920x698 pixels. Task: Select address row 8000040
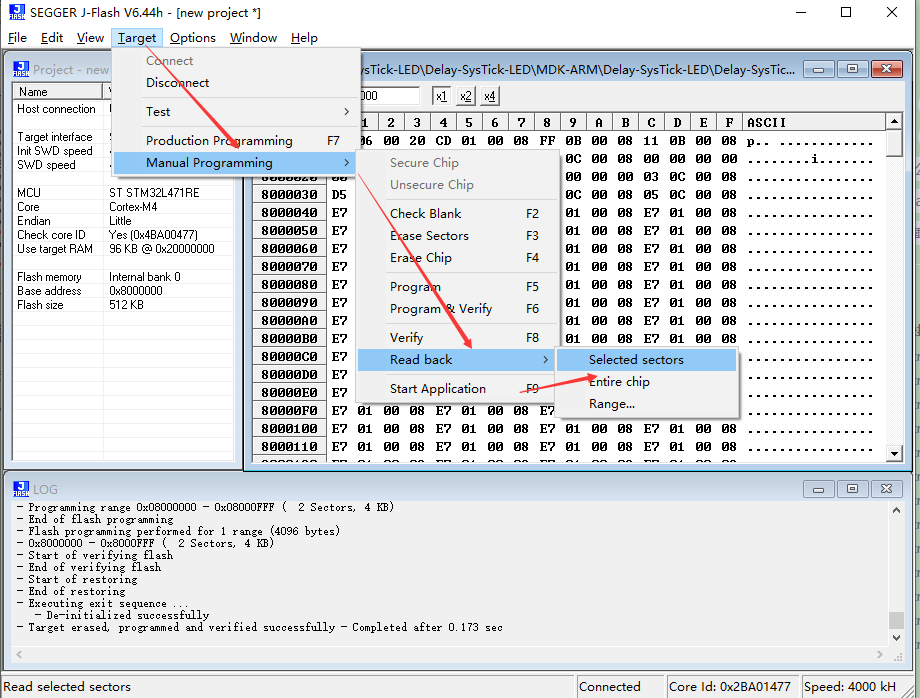(x=289, y=212)
